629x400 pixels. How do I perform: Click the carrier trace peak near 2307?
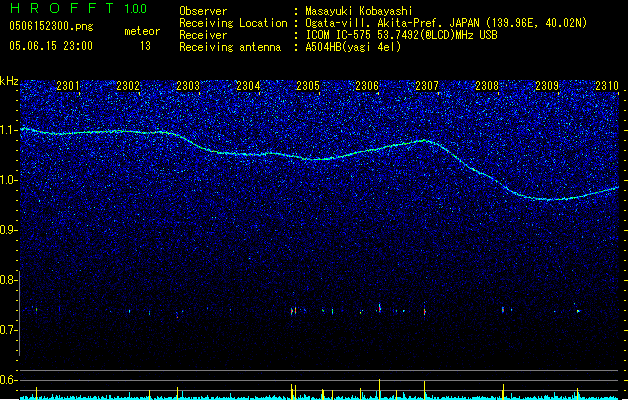(x=425, y=140)
